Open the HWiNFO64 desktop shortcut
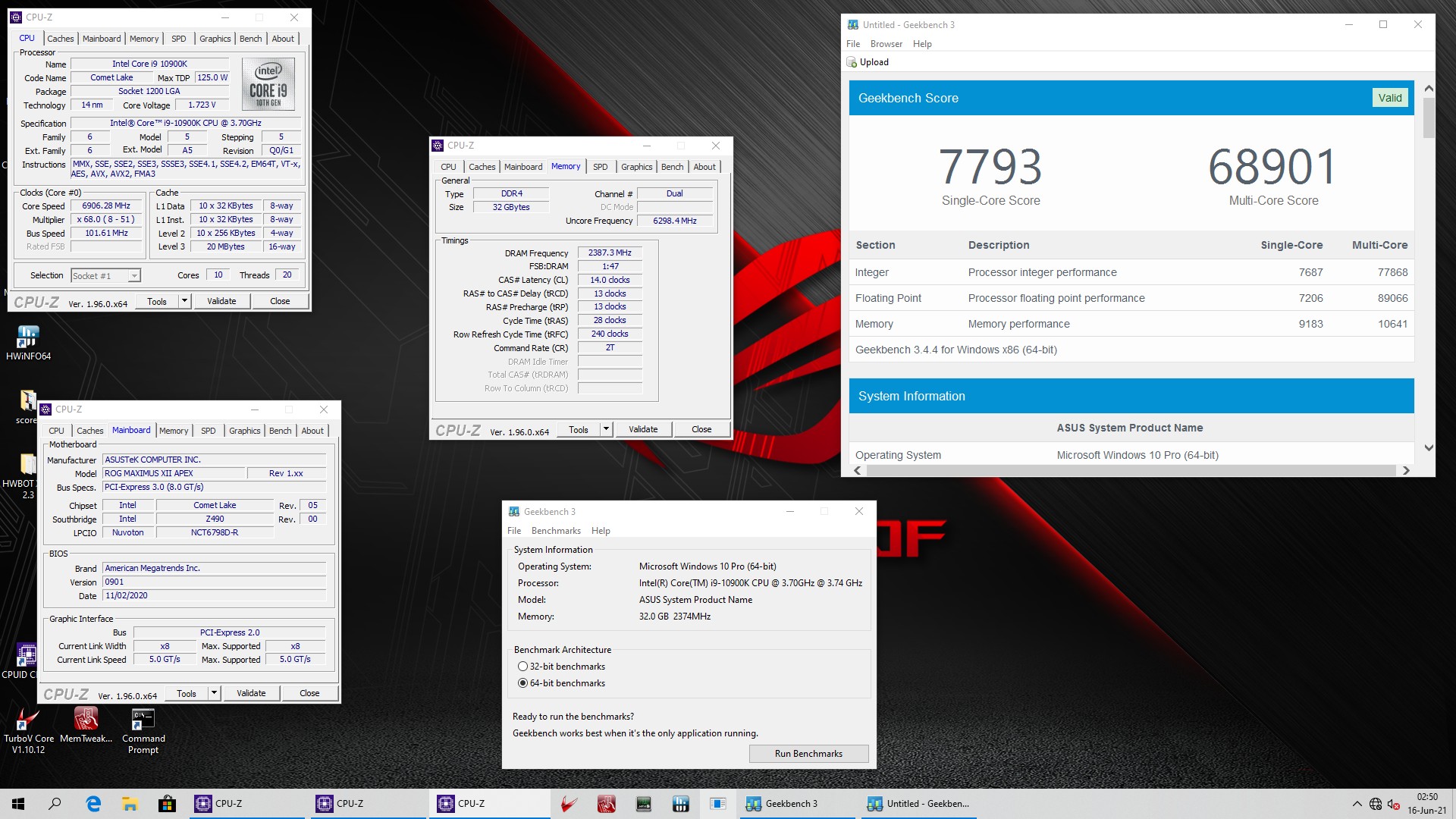This screenshot has width=1456, height=819. click(28, 343)
